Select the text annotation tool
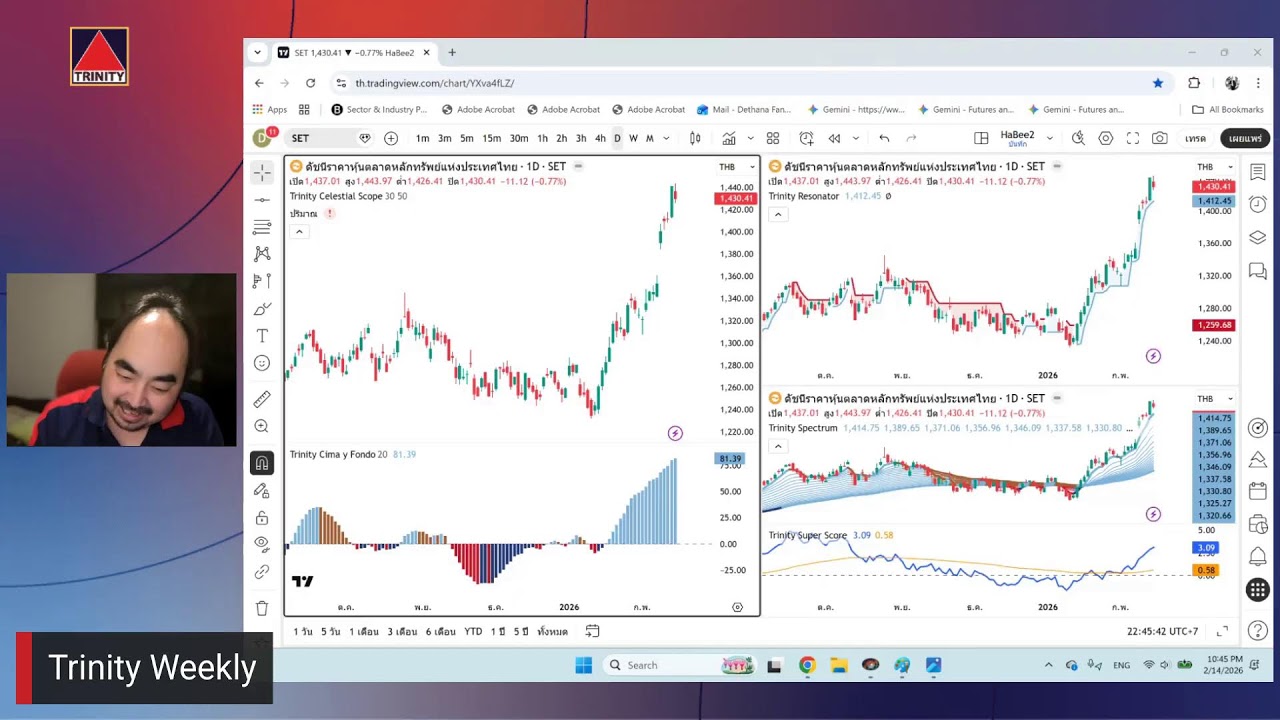The height and width of the screenshot is (720, 1280). click(262, 336)
